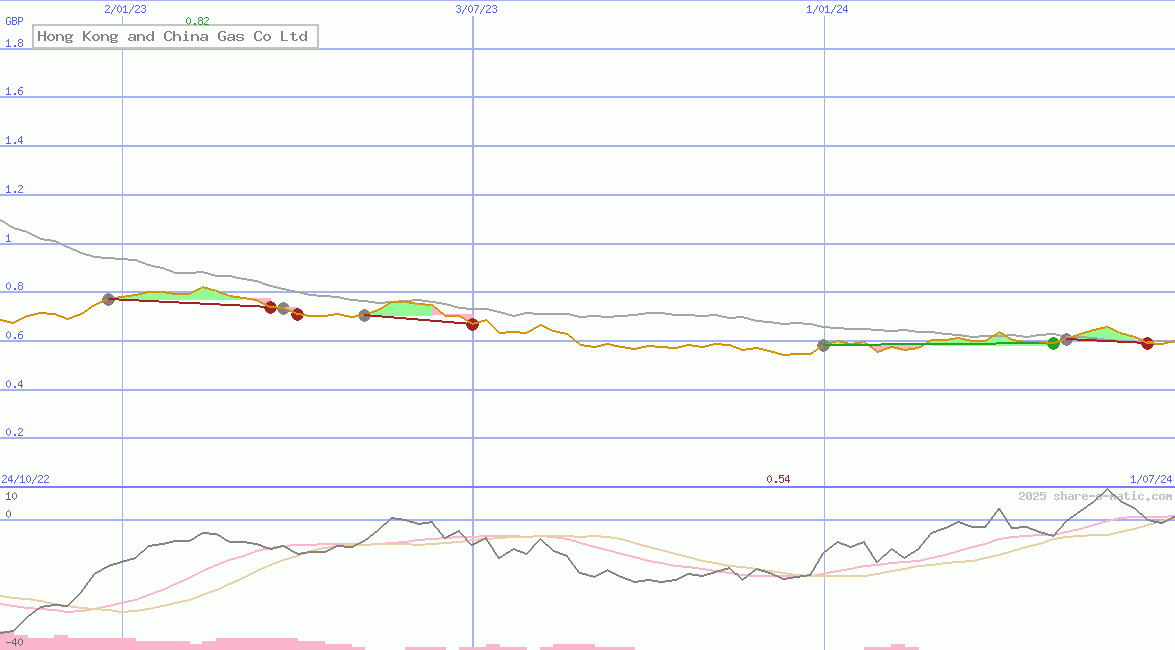Image resolution: width=1175 pixels, height=650 pixels.
Task: Click the gray marker right of green dot
Action: point(1067,340)
